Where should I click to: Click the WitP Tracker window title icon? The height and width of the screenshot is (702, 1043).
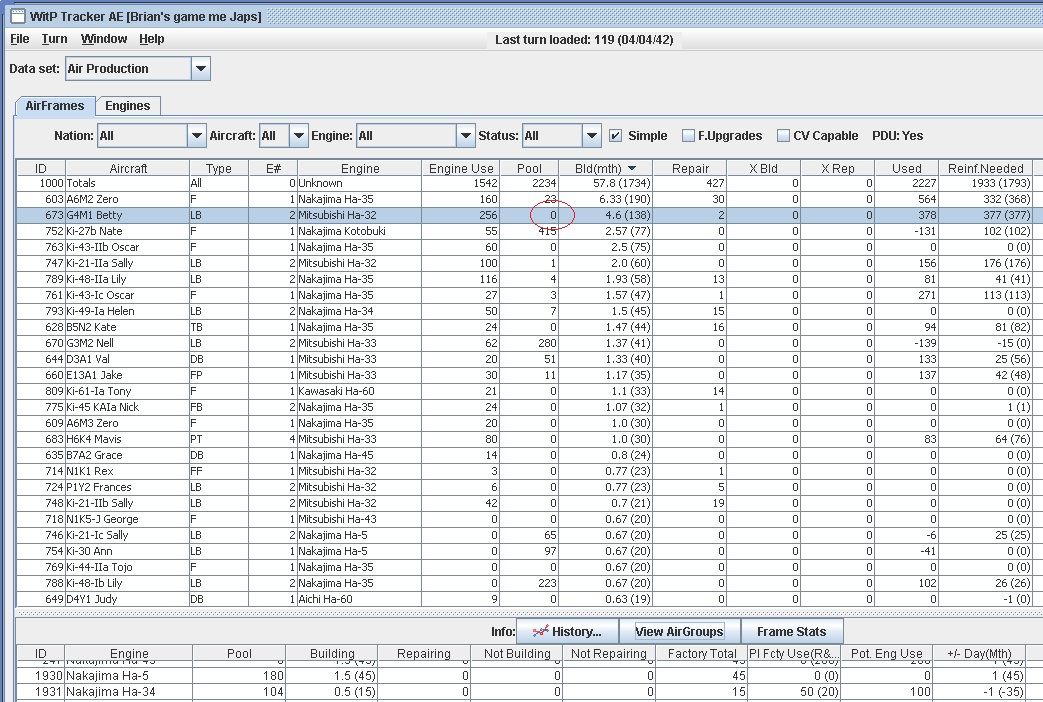pyautogui.click(x=17, y=15)
